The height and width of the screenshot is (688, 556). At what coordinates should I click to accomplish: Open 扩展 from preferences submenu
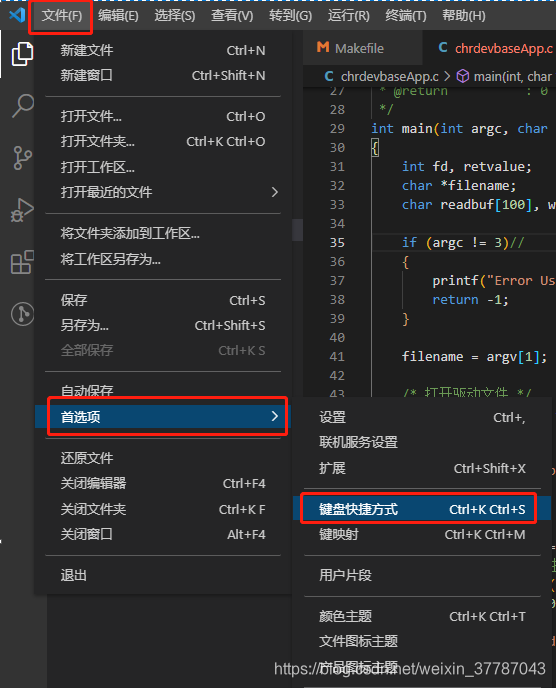click(x=422, y=468)
